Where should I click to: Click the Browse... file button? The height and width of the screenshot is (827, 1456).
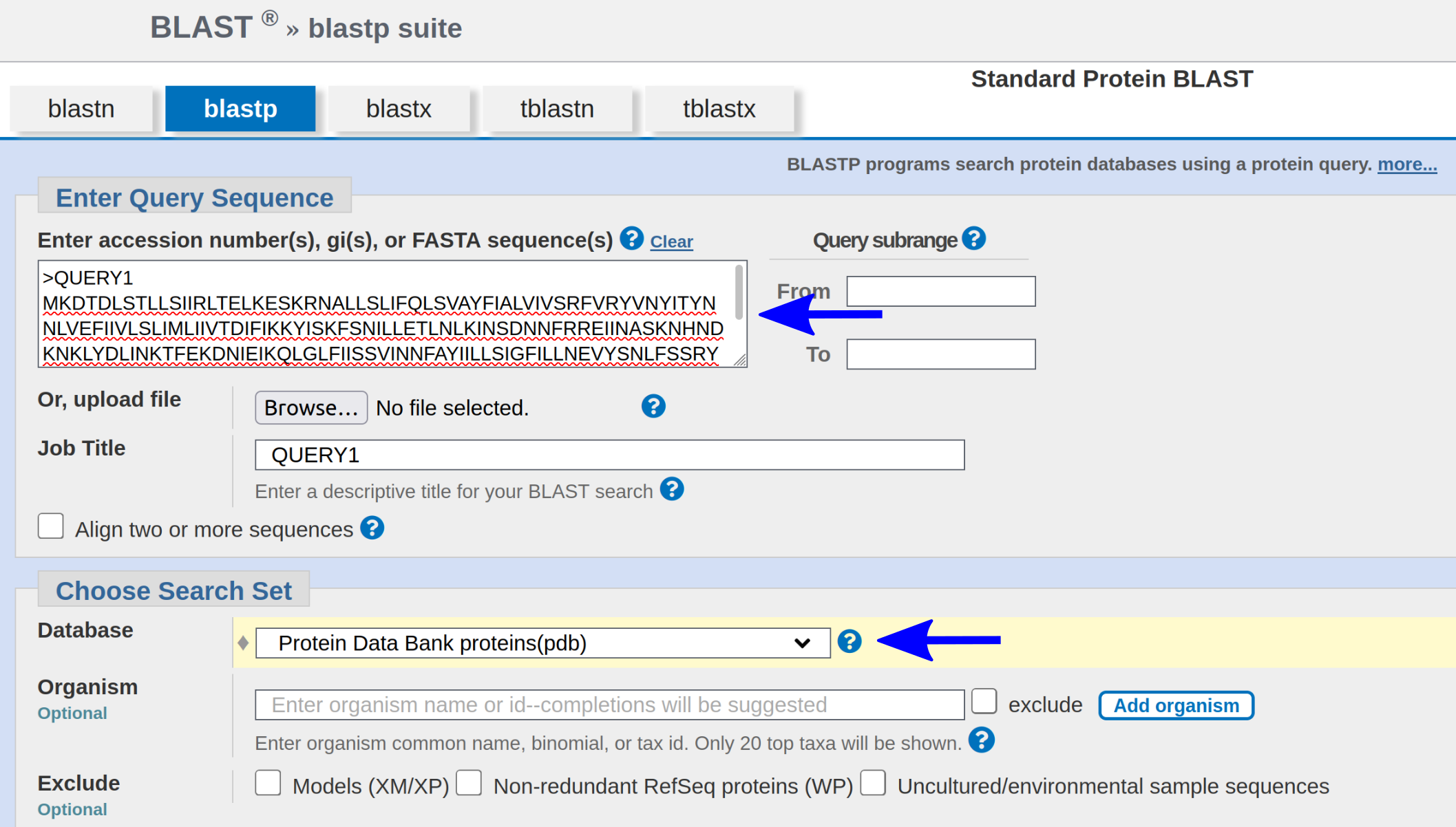click(x=311, y=408)
